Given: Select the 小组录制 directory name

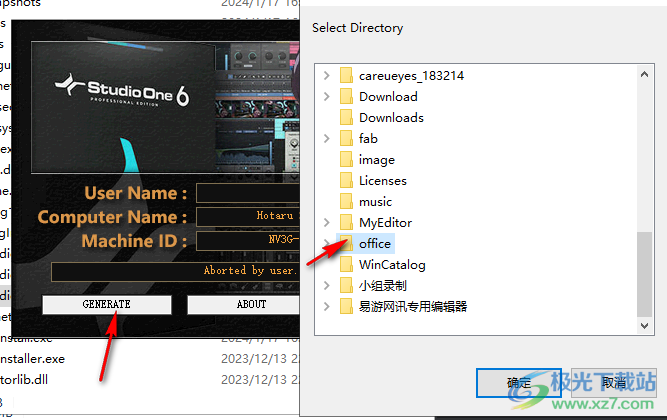Looking at the screenshot, I should (382, 286).
